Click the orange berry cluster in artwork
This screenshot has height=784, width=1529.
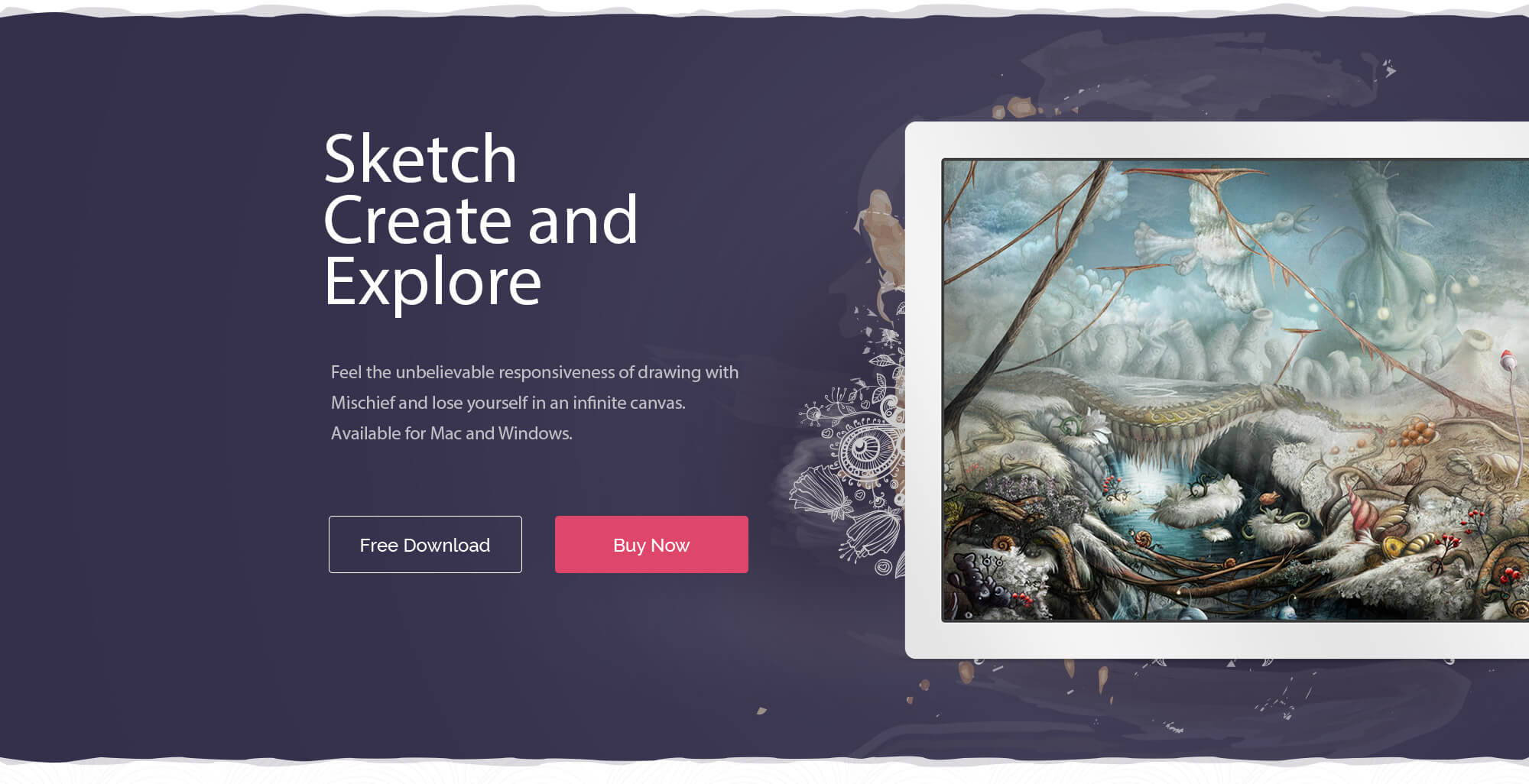(x=1414, y=432)
